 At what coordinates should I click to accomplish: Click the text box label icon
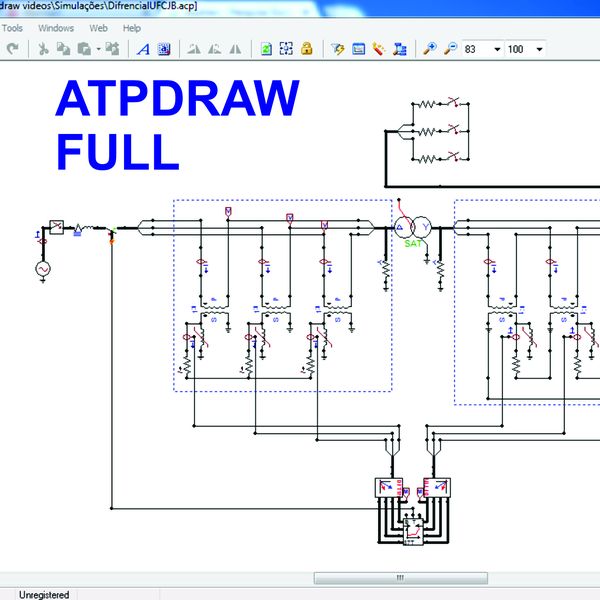click(x=164, y=49)
